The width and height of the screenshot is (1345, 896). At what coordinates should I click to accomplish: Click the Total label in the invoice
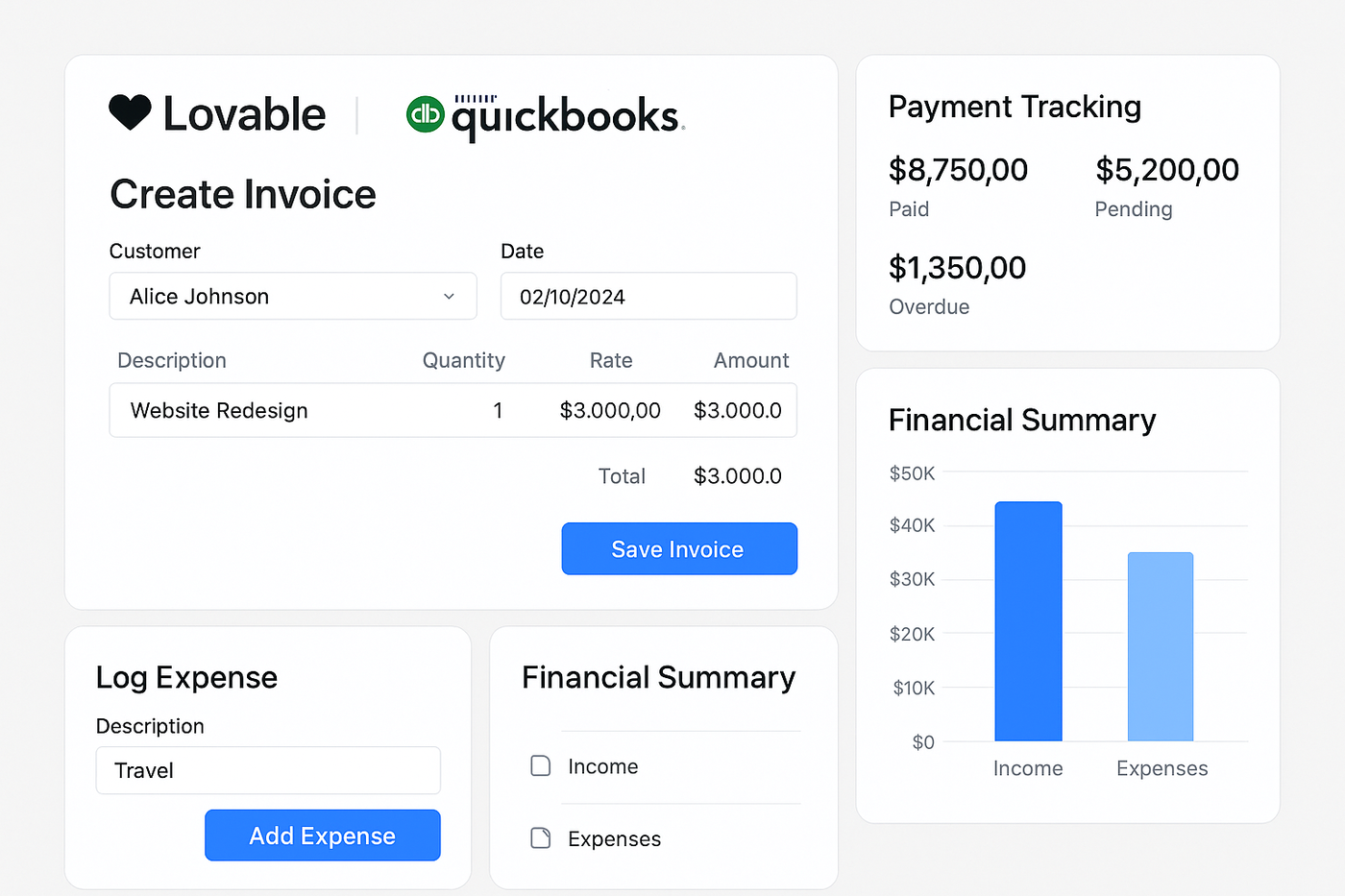[622, 476]
